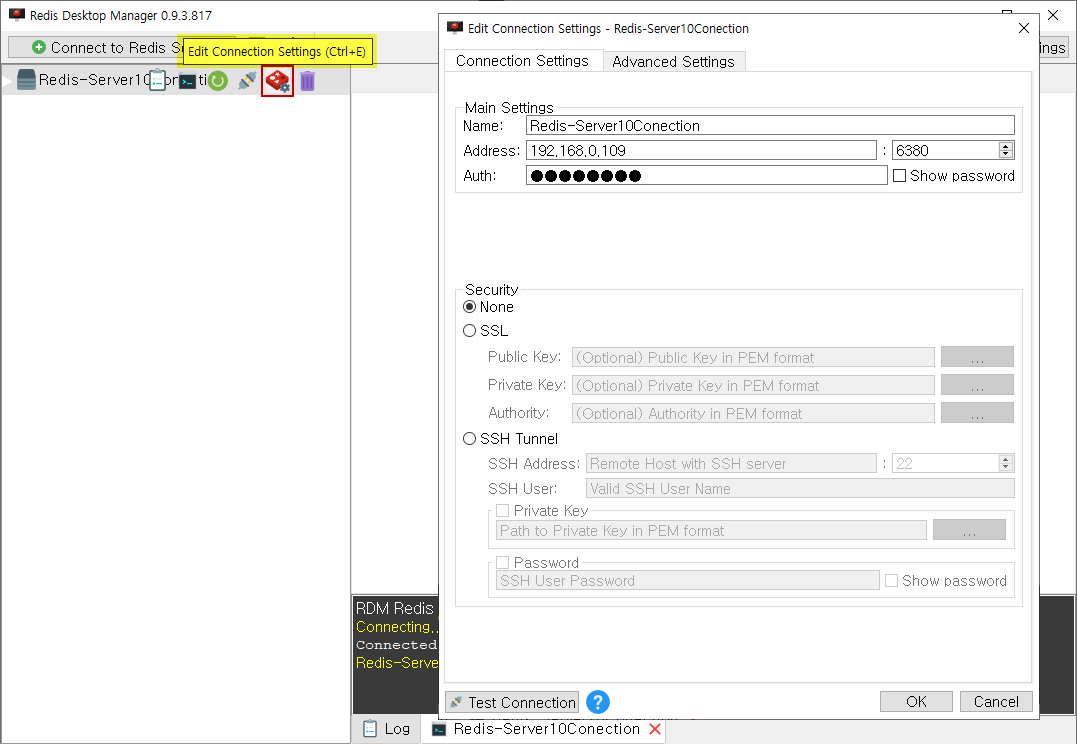Close the Redis-Server10Conection console tab
Viewport: 1077px width, 744px height.
pos(655,729)
